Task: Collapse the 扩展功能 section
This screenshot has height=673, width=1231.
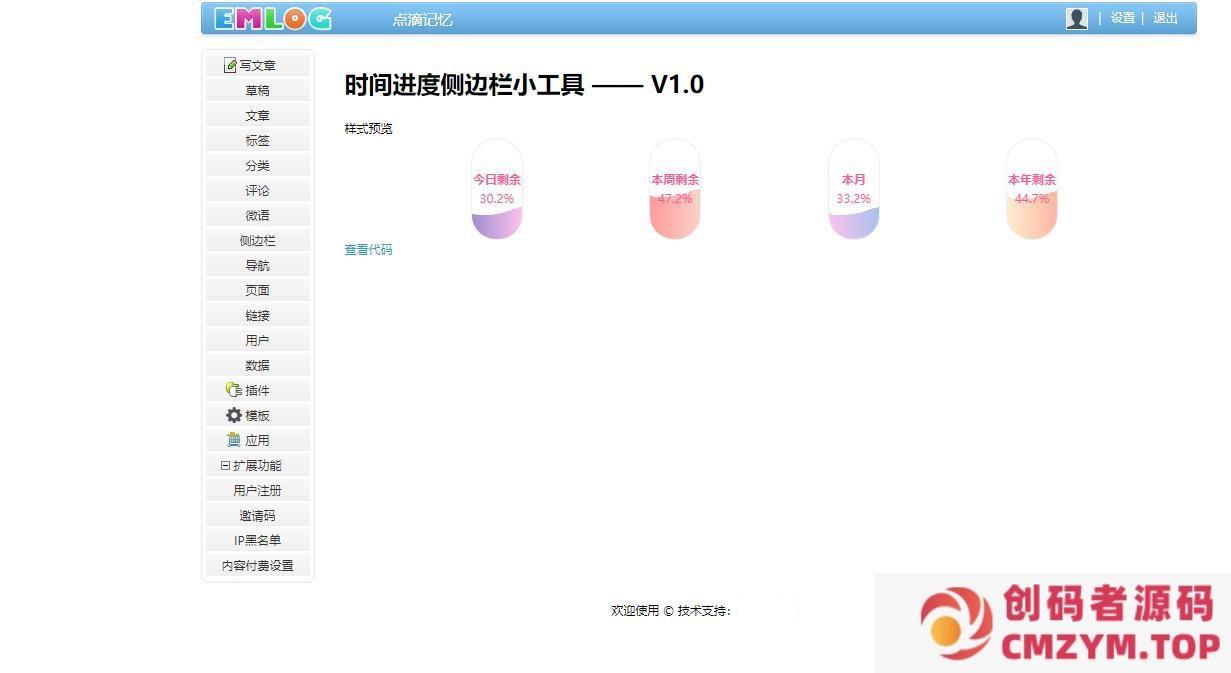Action: pos(226,465)
